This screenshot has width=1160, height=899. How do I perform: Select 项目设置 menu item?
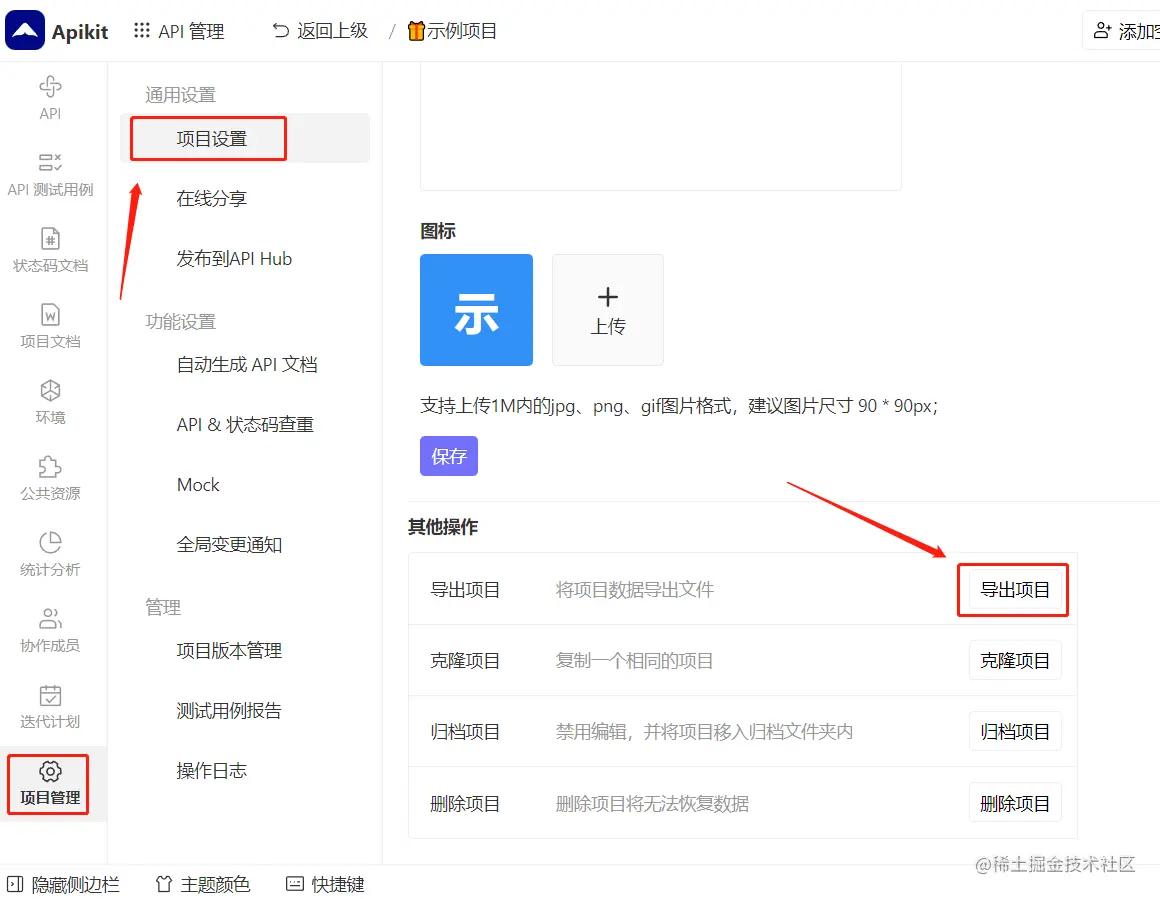coord(245,138)
